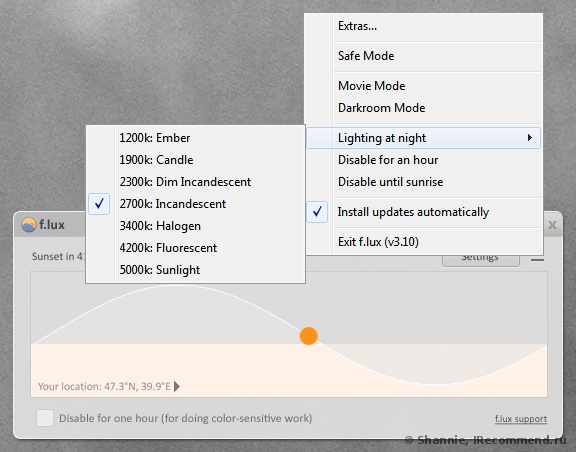The height and width of the screenshot is (452, 576).
Task: Select Disable until sunrise
Action: click(424, 182)
